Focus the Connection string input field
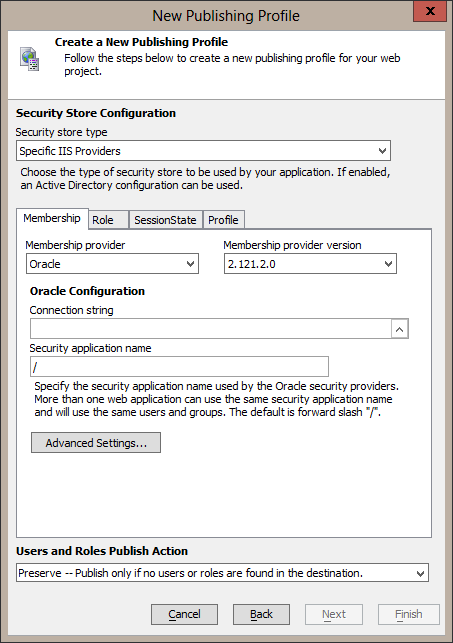Image resolution: width=453 pixels, height=643 pixels. (x=211, y=329)
